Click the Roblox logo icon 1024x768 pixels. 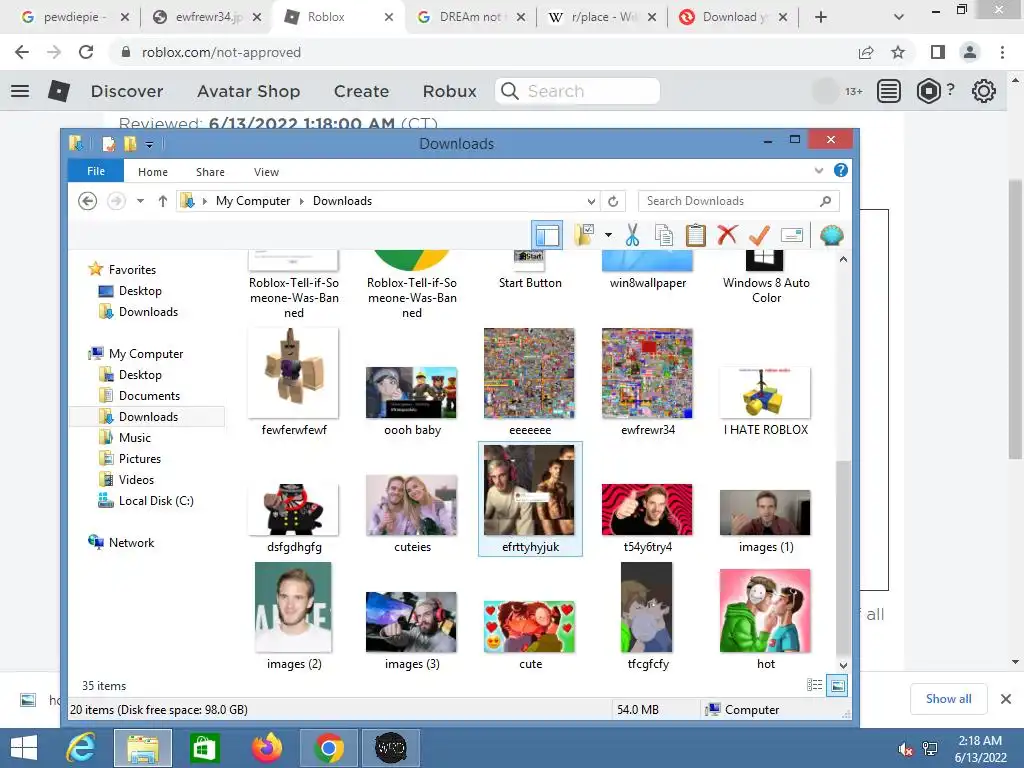click(x=59, y=91)
